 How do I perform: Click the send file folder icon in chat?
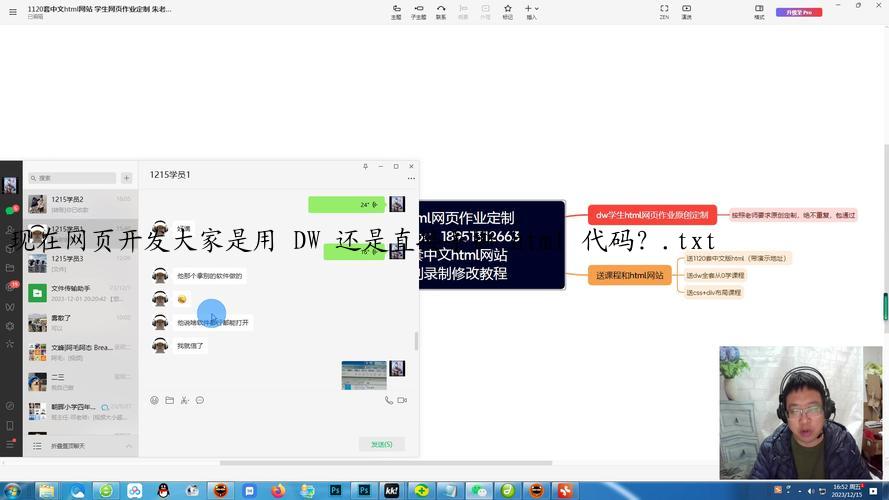[x=170, y=400]
